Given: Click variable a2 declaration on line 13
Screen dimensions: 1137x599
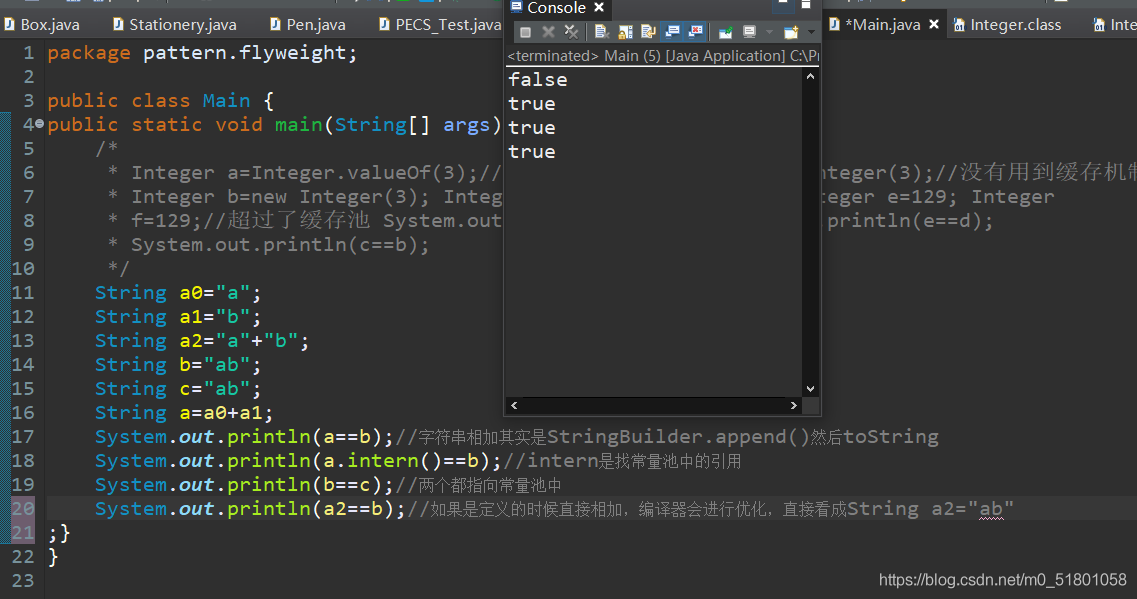Looking at the screenshot, I should click(191, 341).
